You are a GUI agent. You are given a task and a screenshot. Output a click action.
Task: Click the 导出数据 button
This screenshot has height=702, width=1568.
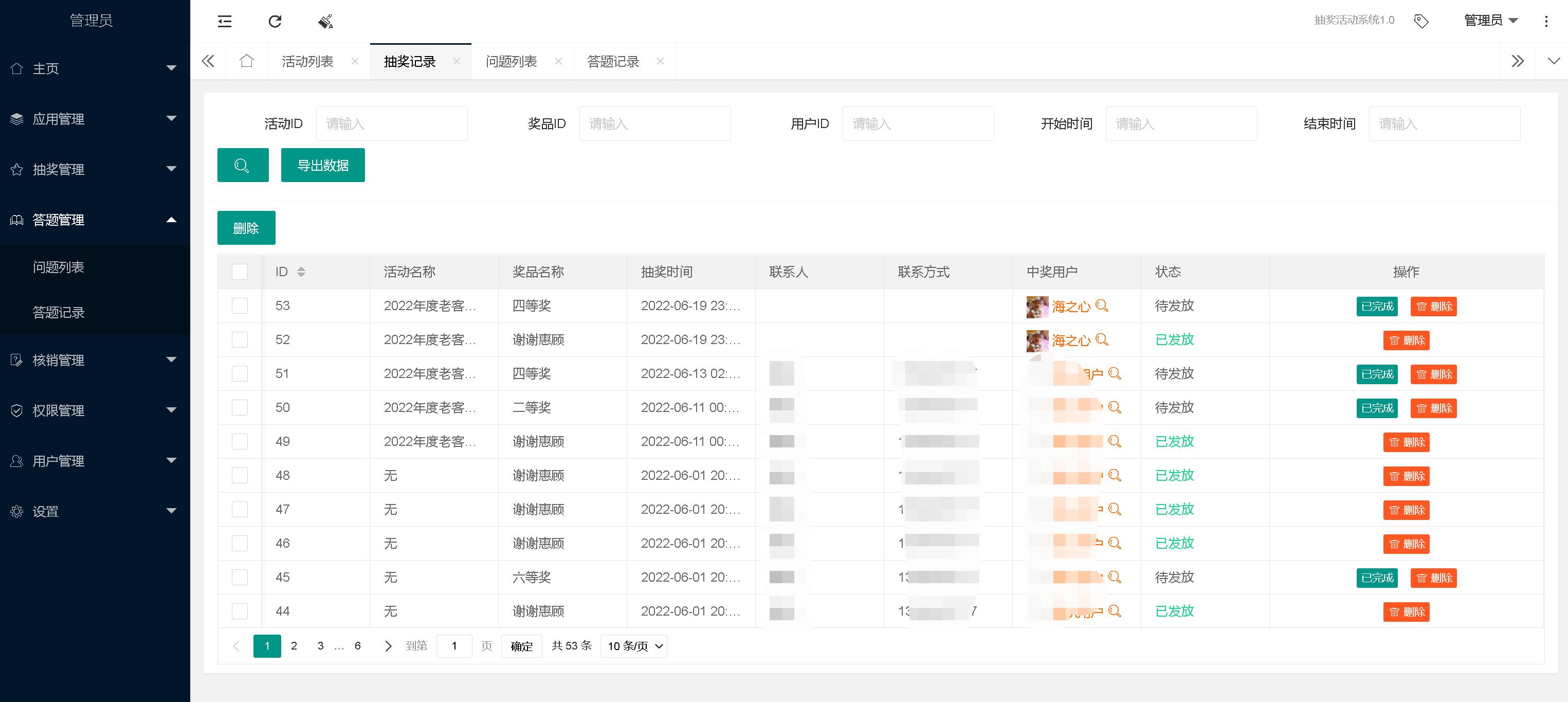[323, 165]
